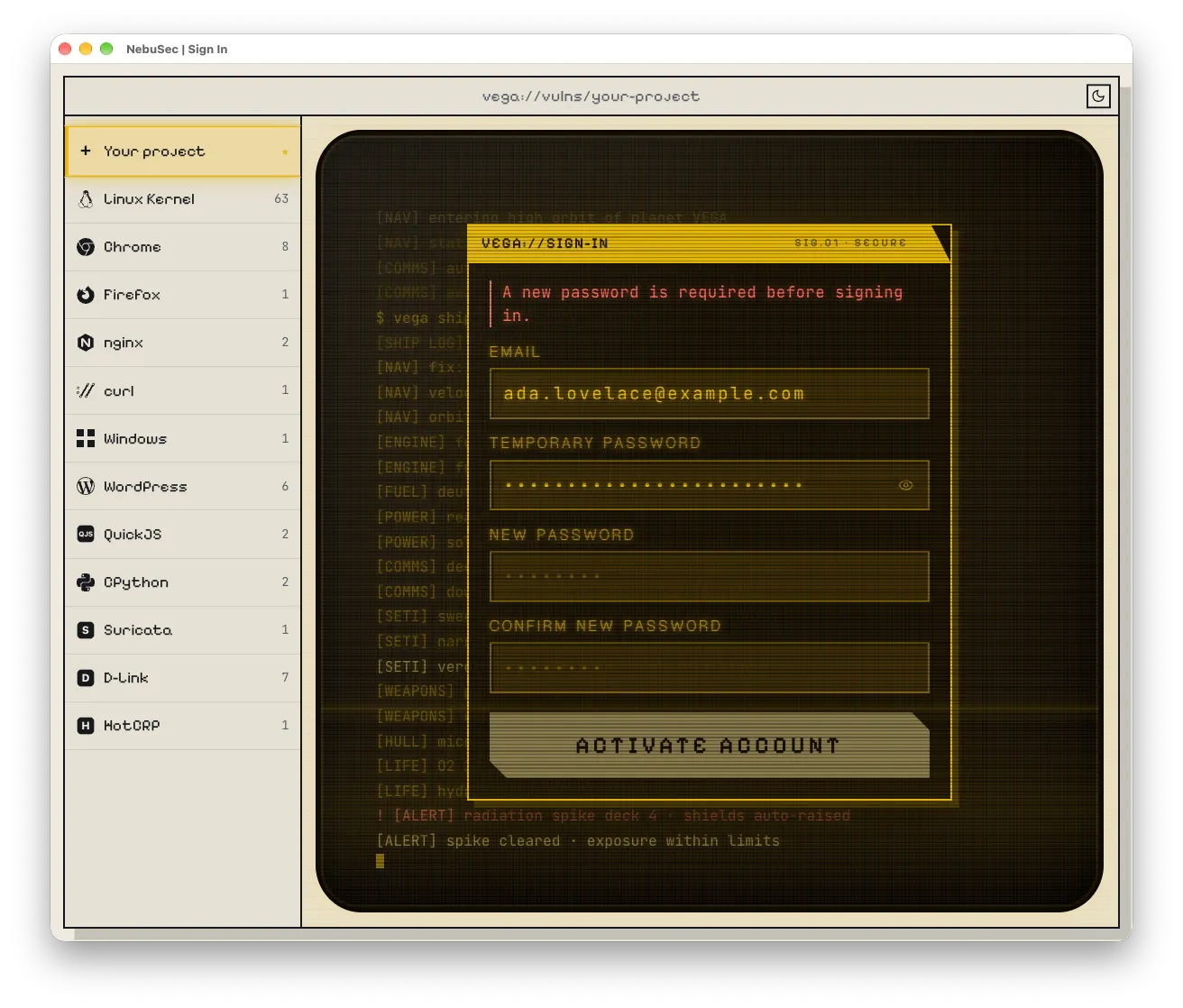Click the star marker on Your project

click(285, 152)
